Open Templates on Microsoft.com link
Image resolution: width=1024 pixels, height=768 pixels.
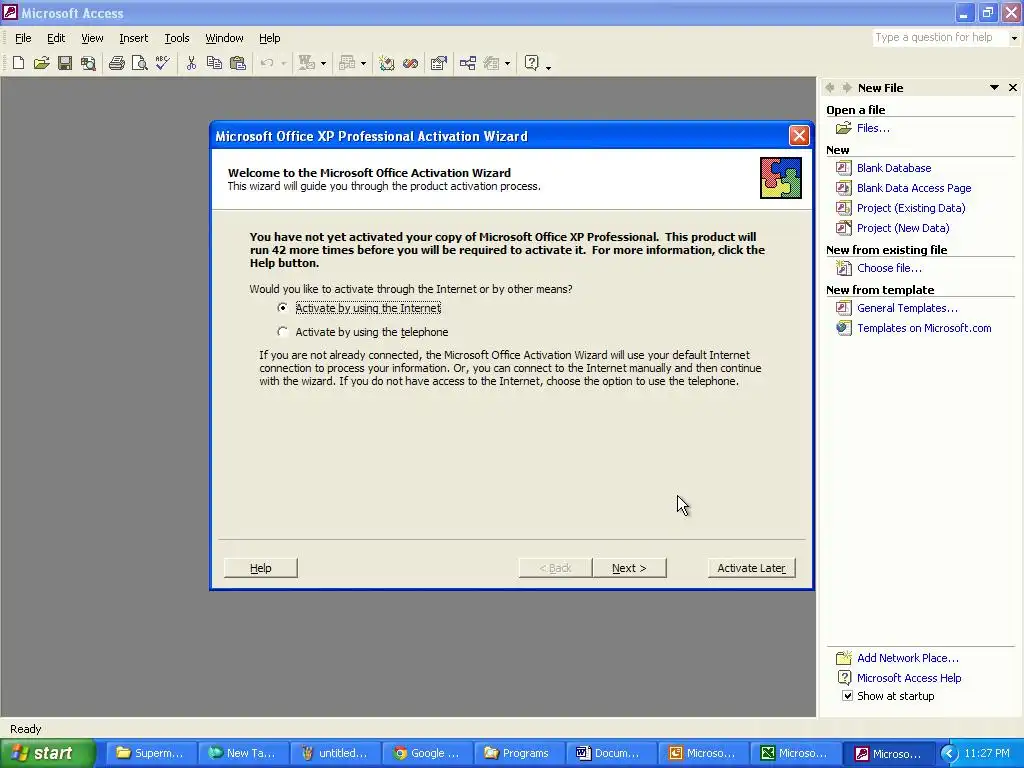924,328
